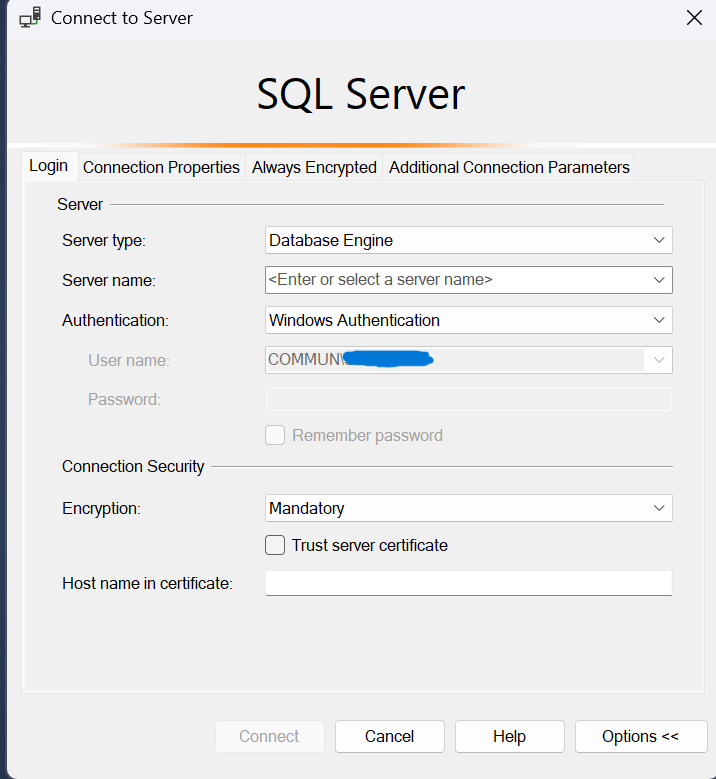
Task: Open the Always Encrypted tab
Action: click(x=314, y=167)
